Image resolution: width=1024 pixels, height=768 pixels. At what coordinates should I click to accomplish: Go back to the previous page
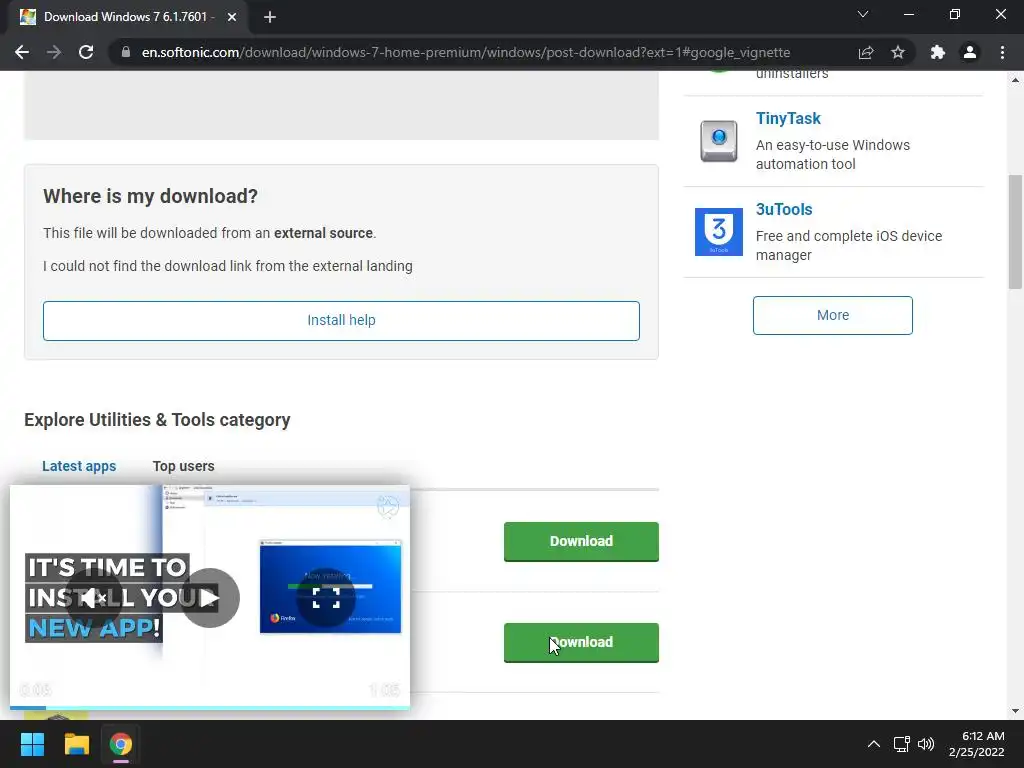click(22, 52)
